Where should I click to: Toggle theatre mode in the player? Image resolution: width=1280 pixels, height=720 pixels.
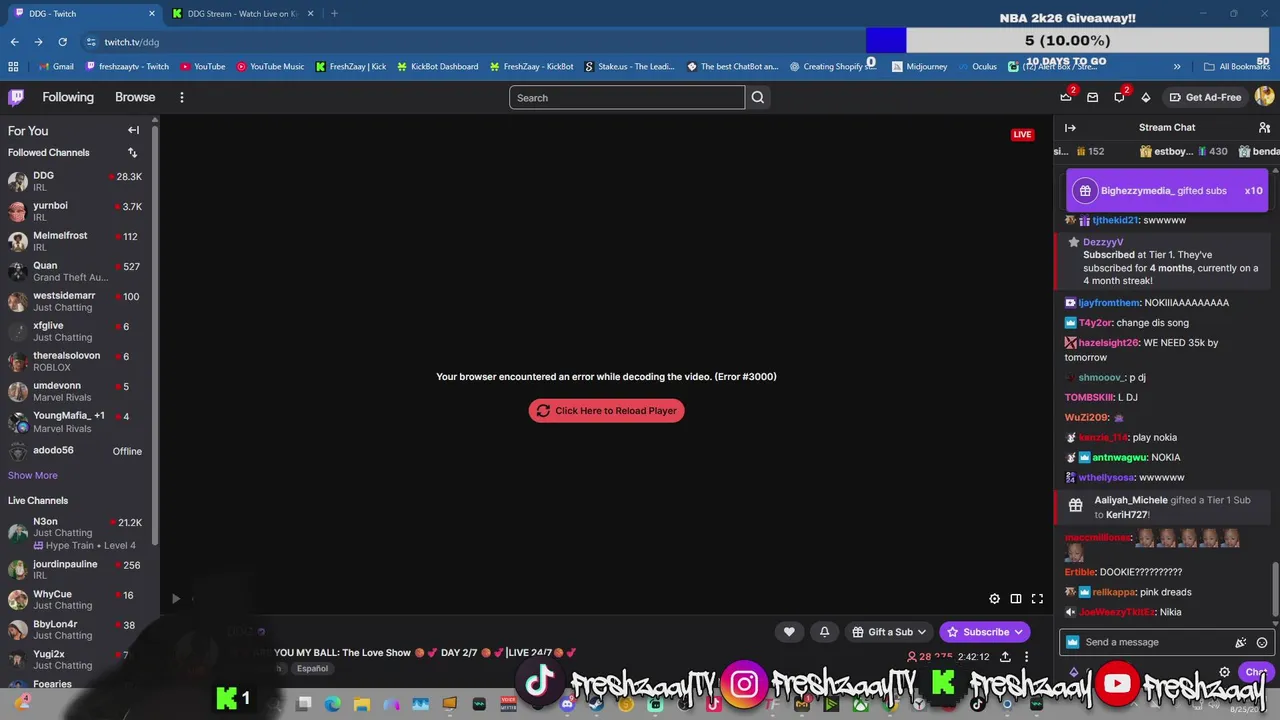click(x=1016, y=599)
